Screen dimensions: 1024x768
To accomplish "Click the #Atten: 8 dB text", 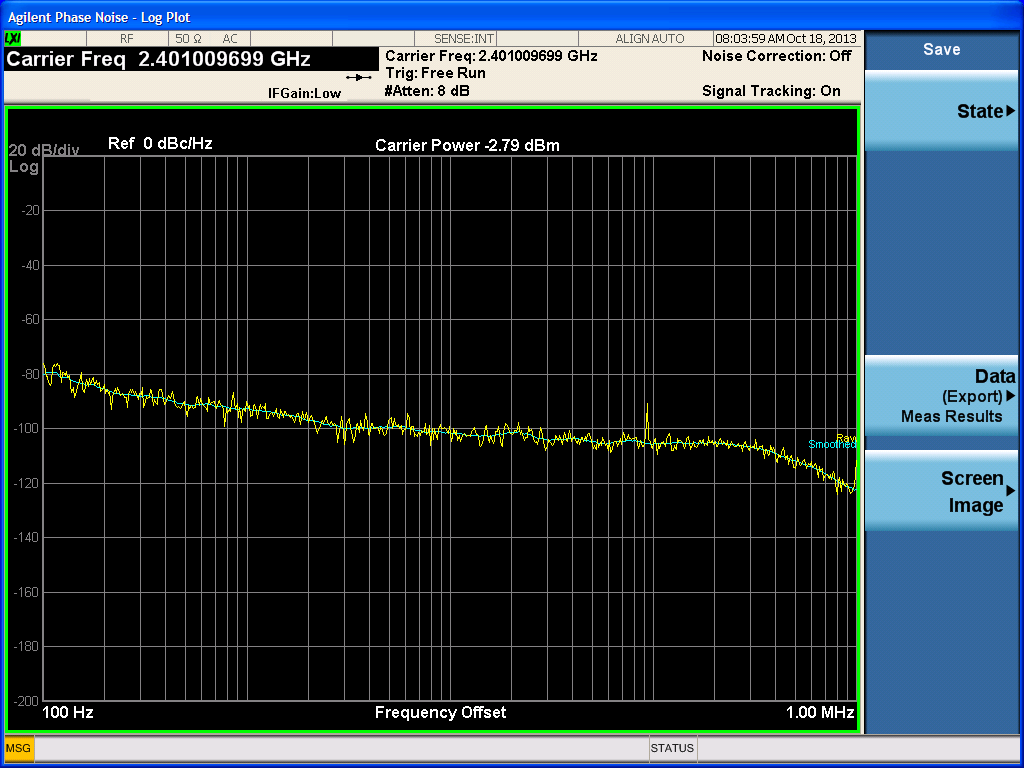I will click(x=426, y=91).
